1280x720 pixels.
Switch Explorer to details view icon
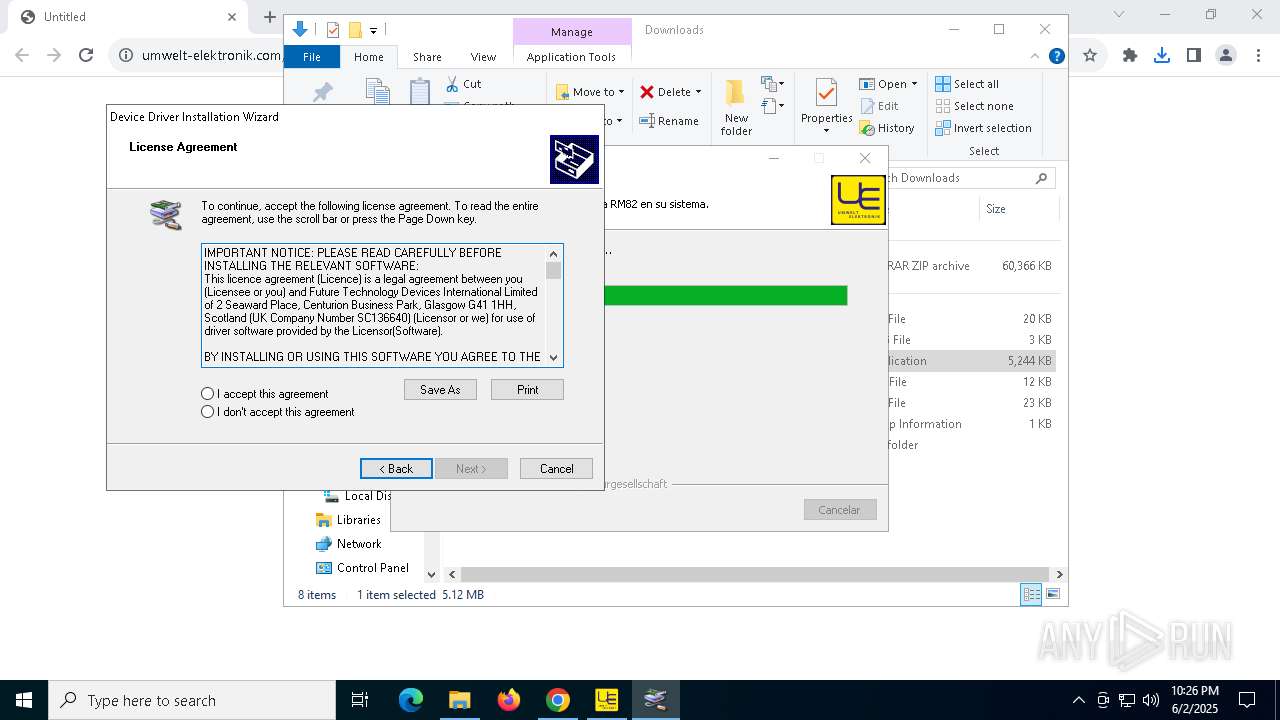pyautogui.click(x=1030, y=595)
